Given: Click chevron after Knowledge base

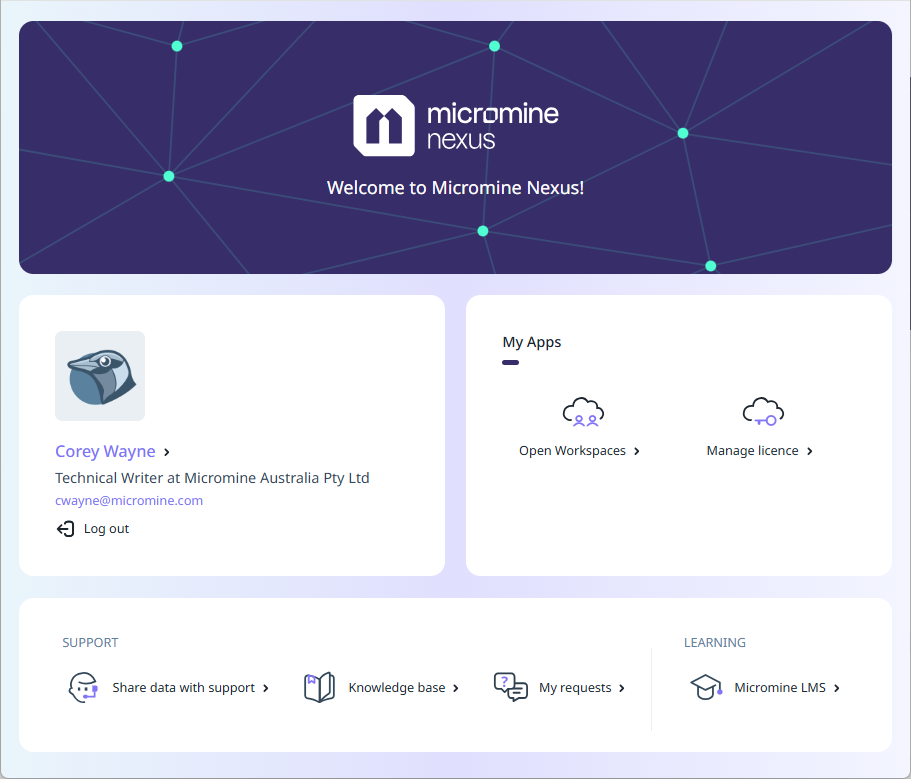Looking at the screenshot, I should [456, 688].
